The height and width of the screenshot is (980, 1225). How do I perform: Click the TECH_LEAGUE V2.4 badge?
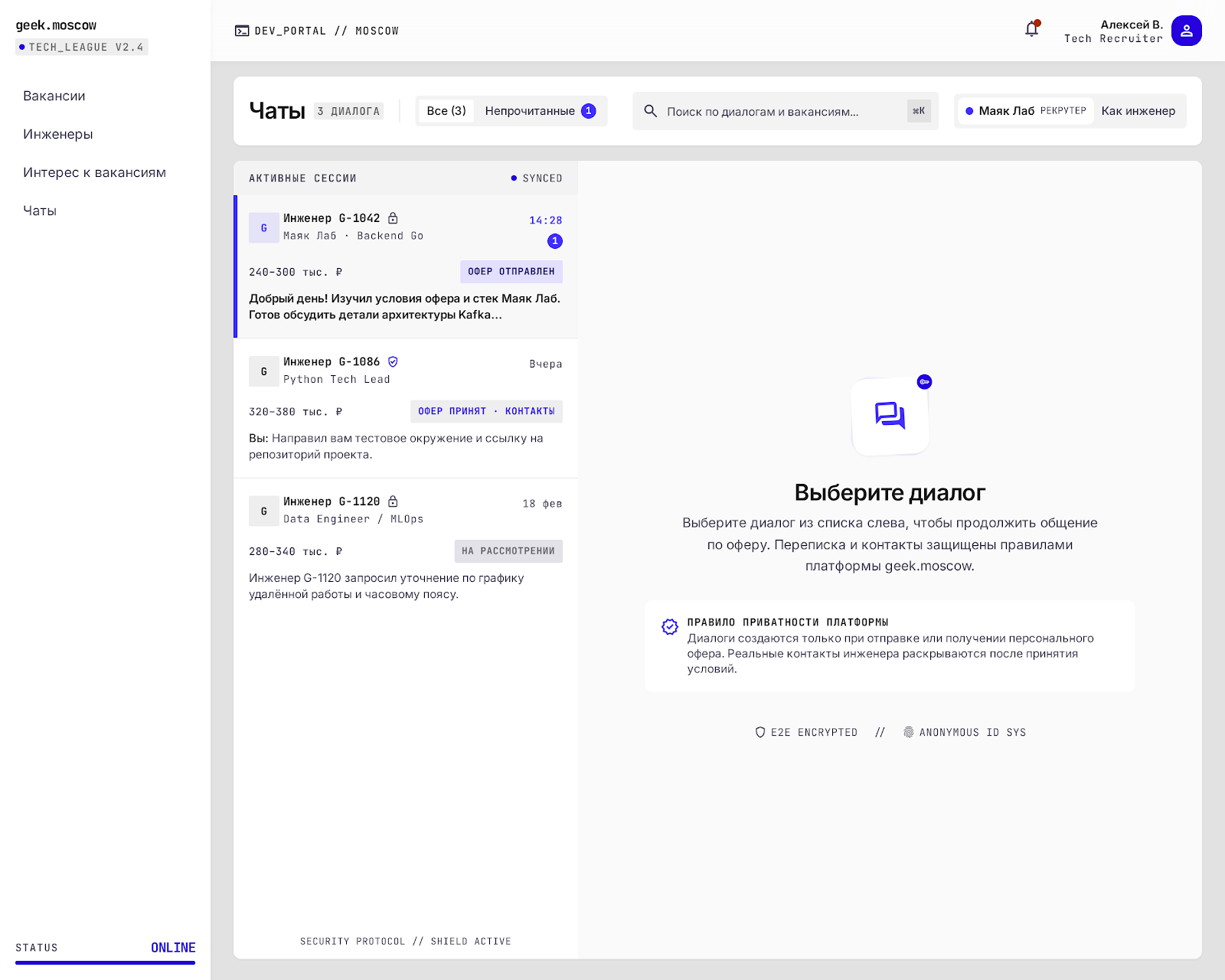point(81,47)
